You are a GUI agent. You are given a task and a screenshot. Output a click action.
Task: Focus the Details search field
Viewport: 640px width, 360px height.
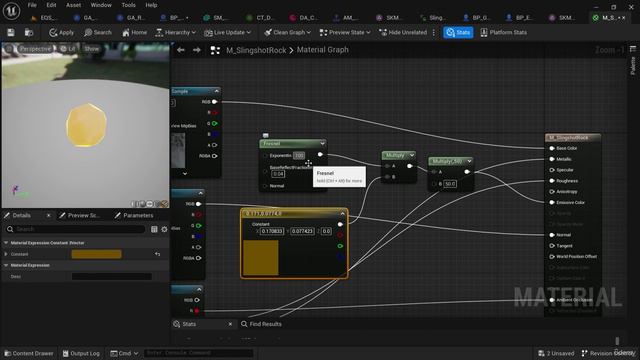point(76,229)
